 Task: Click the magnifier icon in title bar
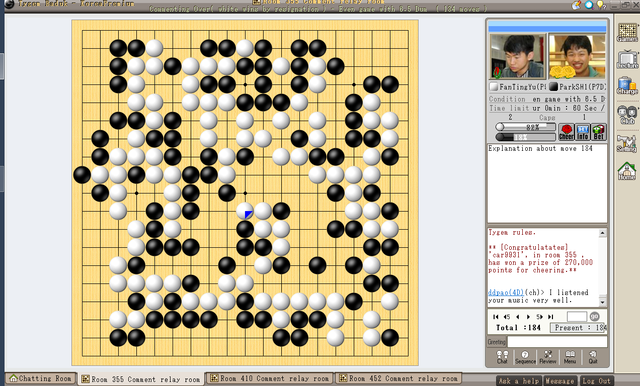coord(589,4)
